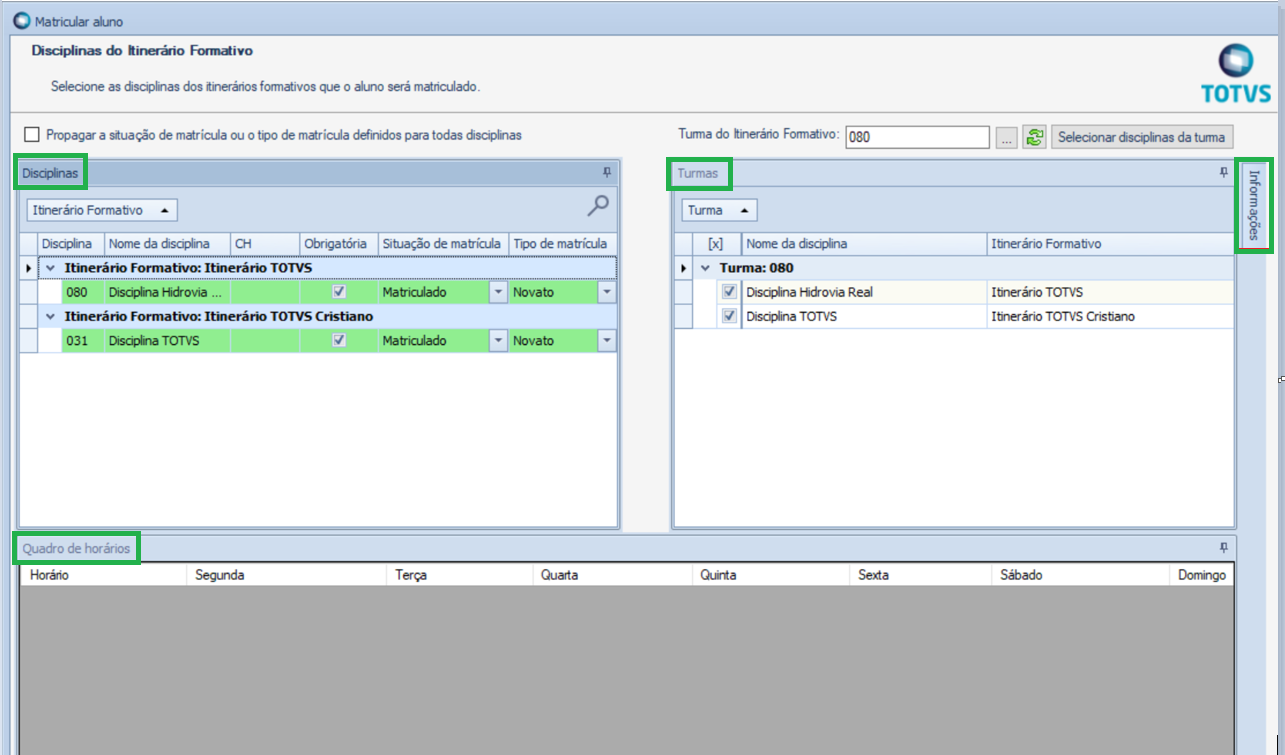This screenshot has height=755, width=1285.
Task: Click the Horário column header
Action: pos(103,575)
